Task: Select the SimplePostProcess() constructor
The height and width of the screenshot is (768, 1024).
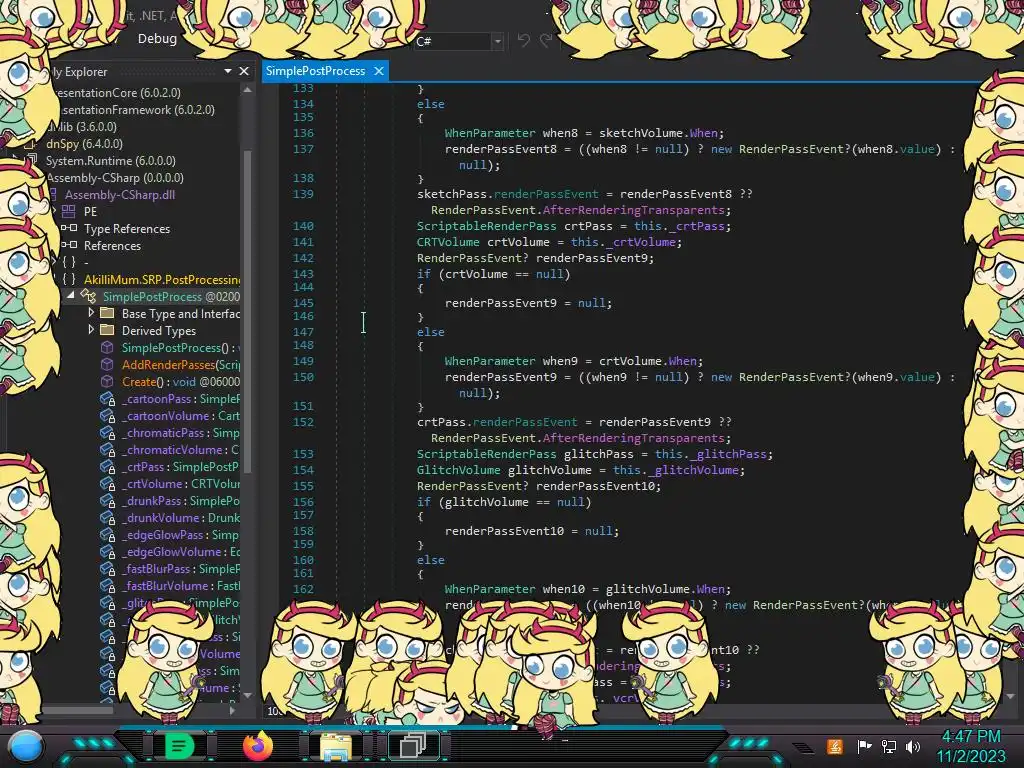Action: [181, 347]
